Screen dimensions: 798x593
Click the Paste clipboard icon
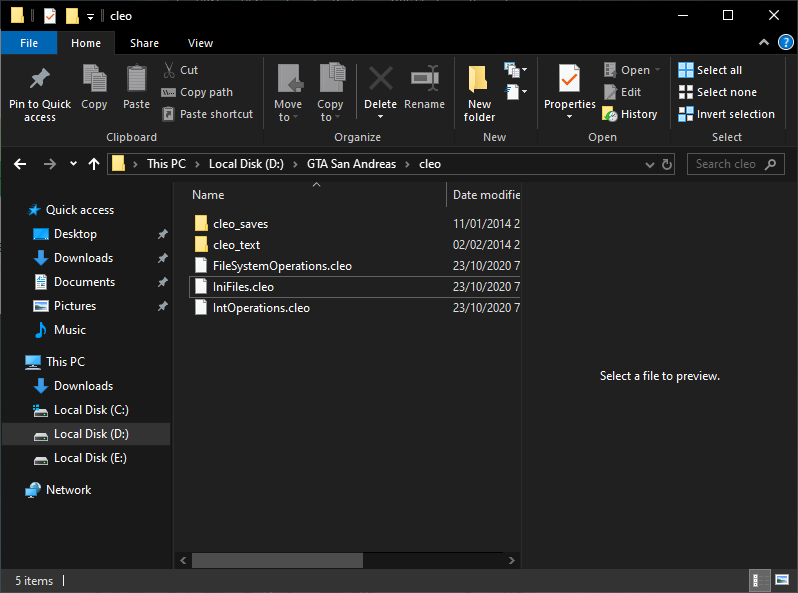coord(136,78)
